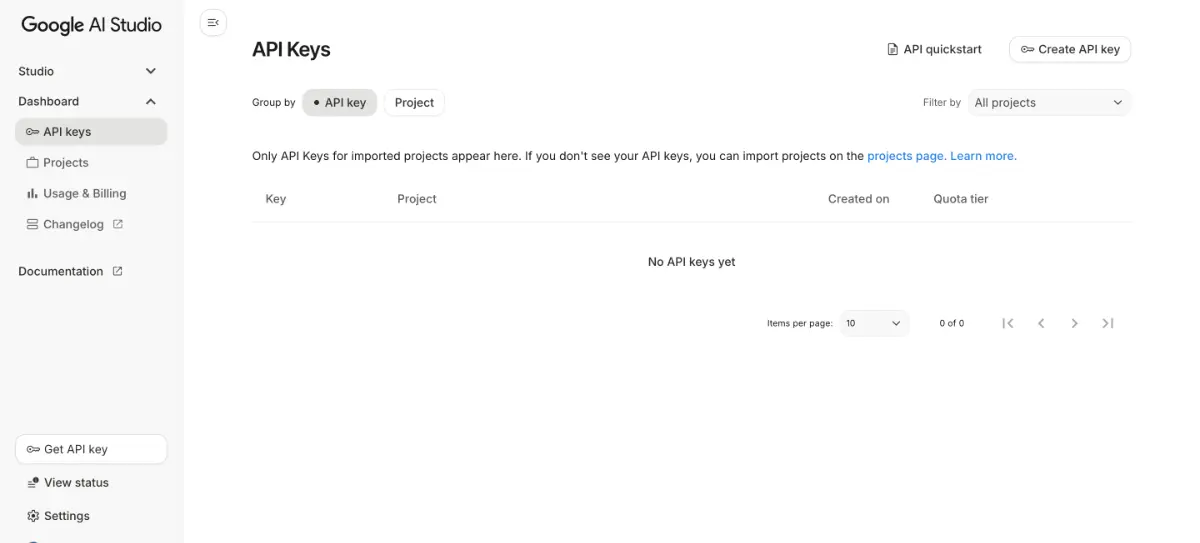Collapse the sidebar with the top toggle icon

pos(213,22)
